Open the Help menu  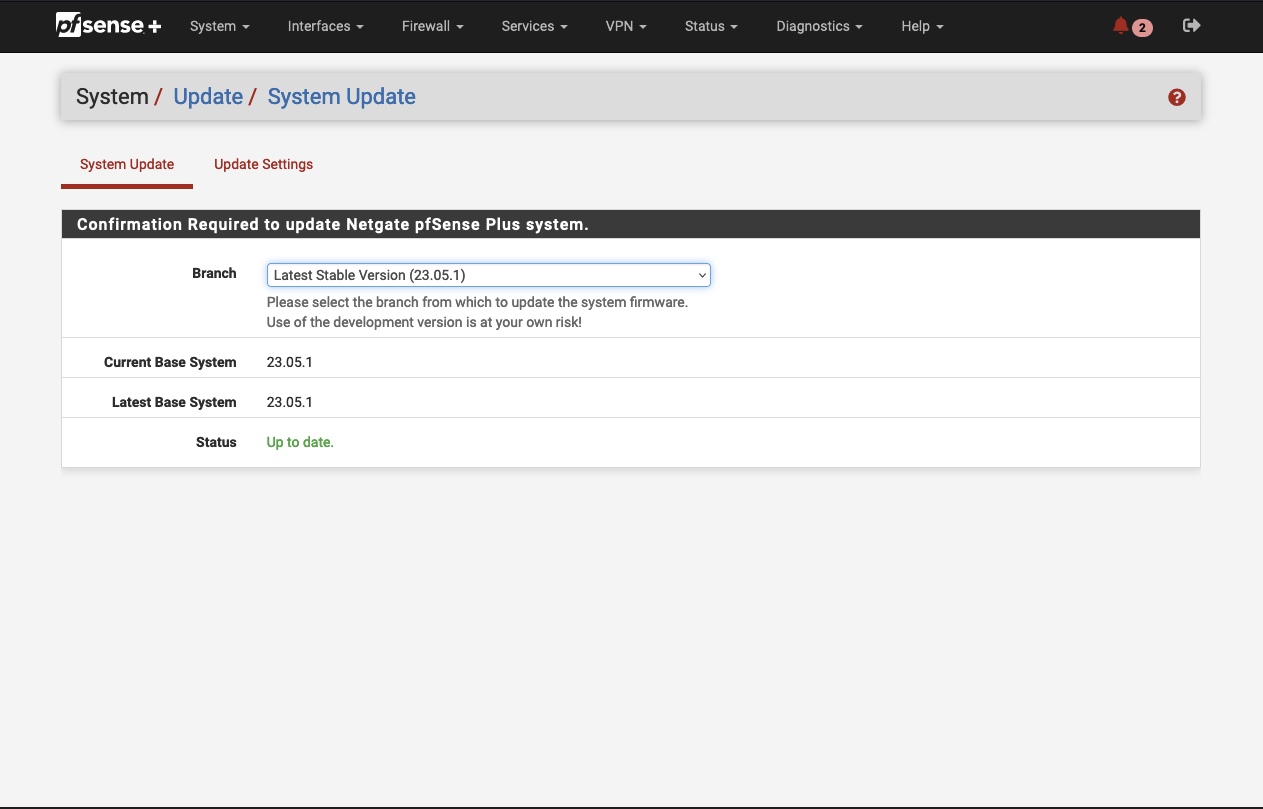[x=921, y=26]
